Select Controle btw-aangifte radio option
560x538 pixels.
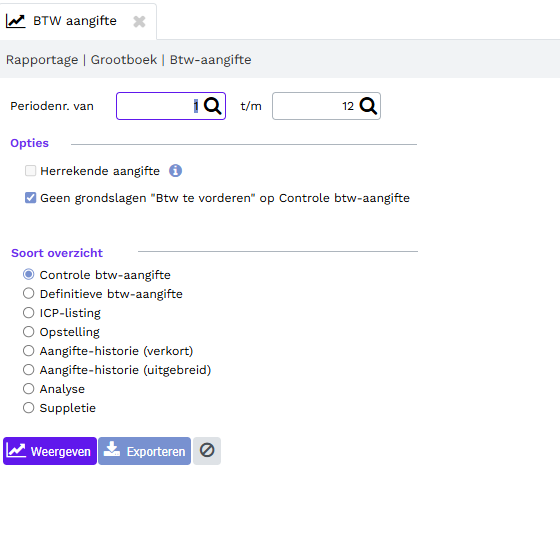(29, 274)
